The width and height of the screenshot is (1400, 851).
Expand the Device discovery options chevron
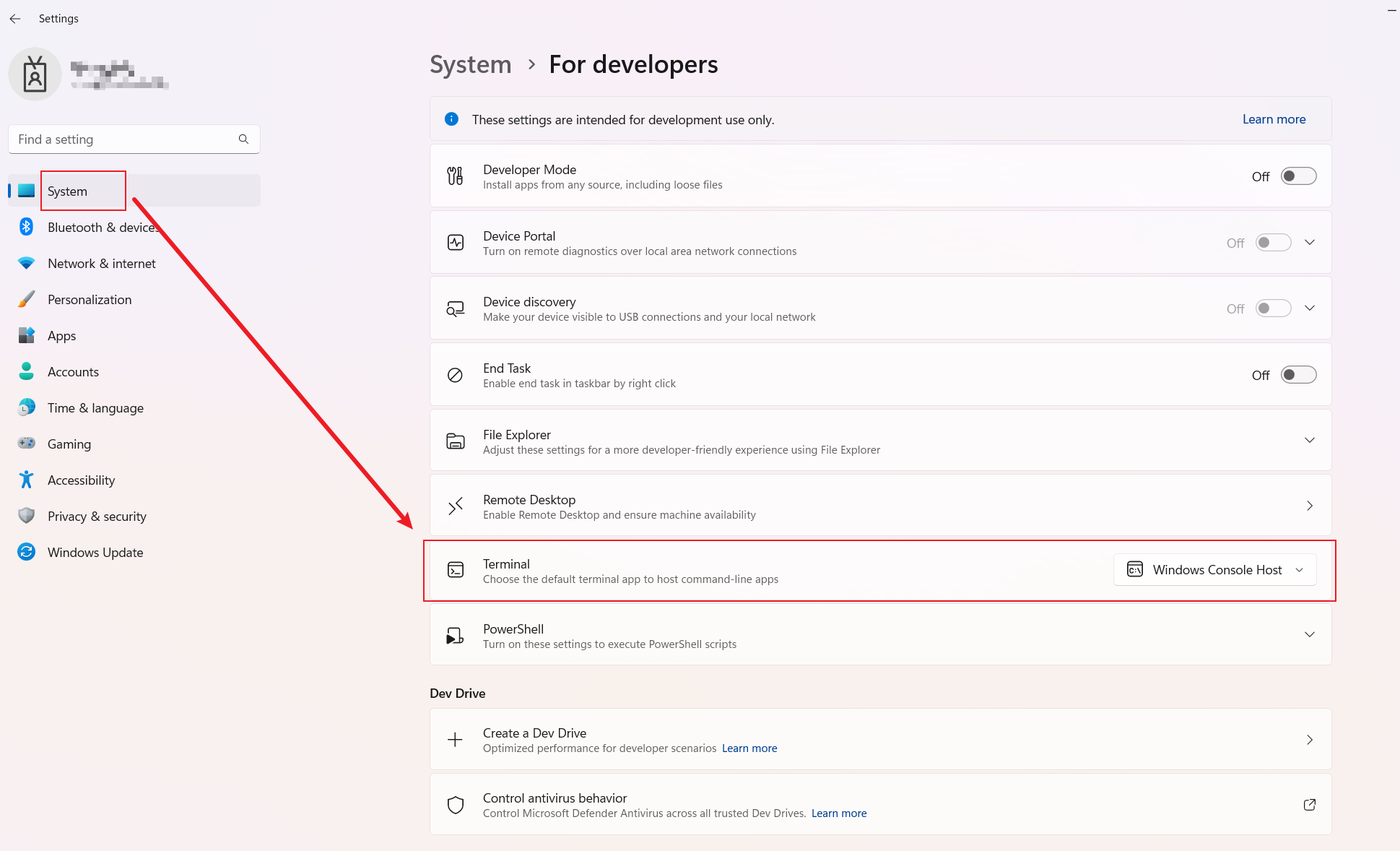pyautogui.click(x=1309, y=308)
